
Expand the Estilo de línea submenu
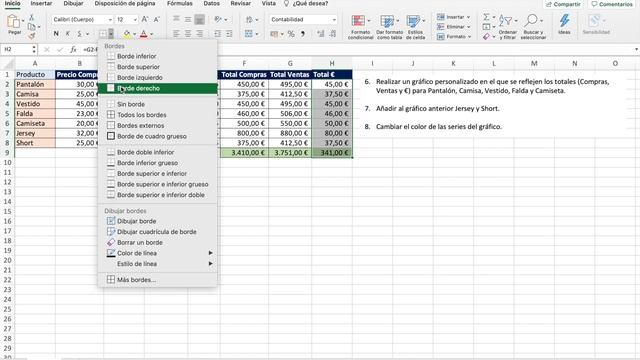[158, 264]
